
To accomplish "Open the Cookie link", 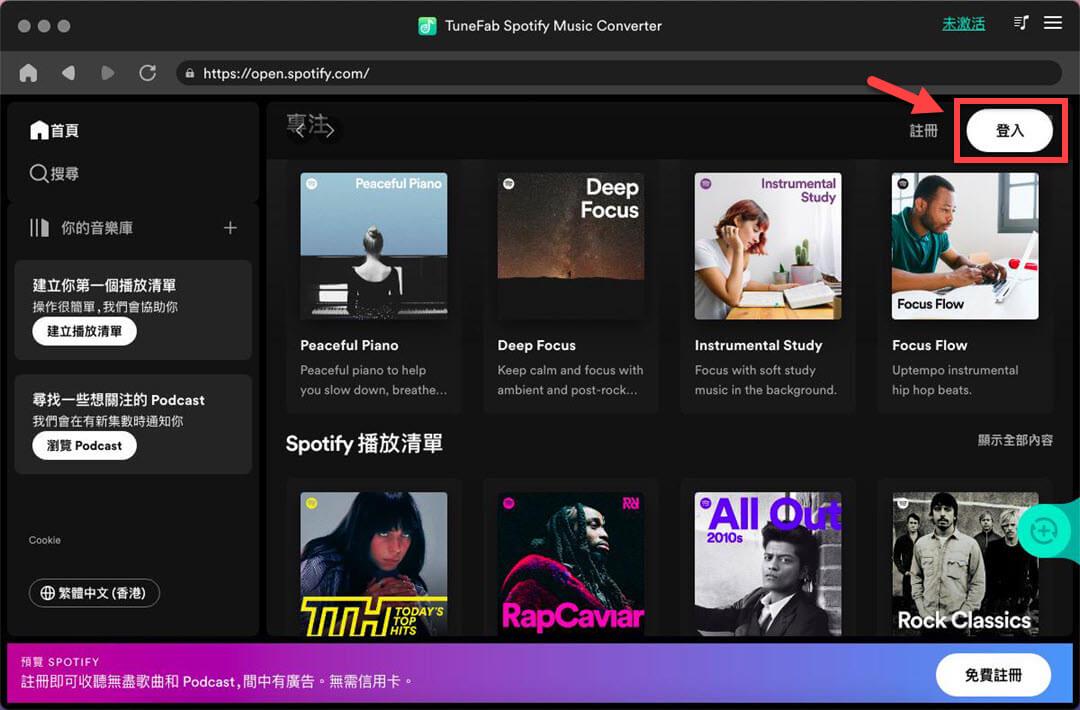I will (x=45, y=540).
